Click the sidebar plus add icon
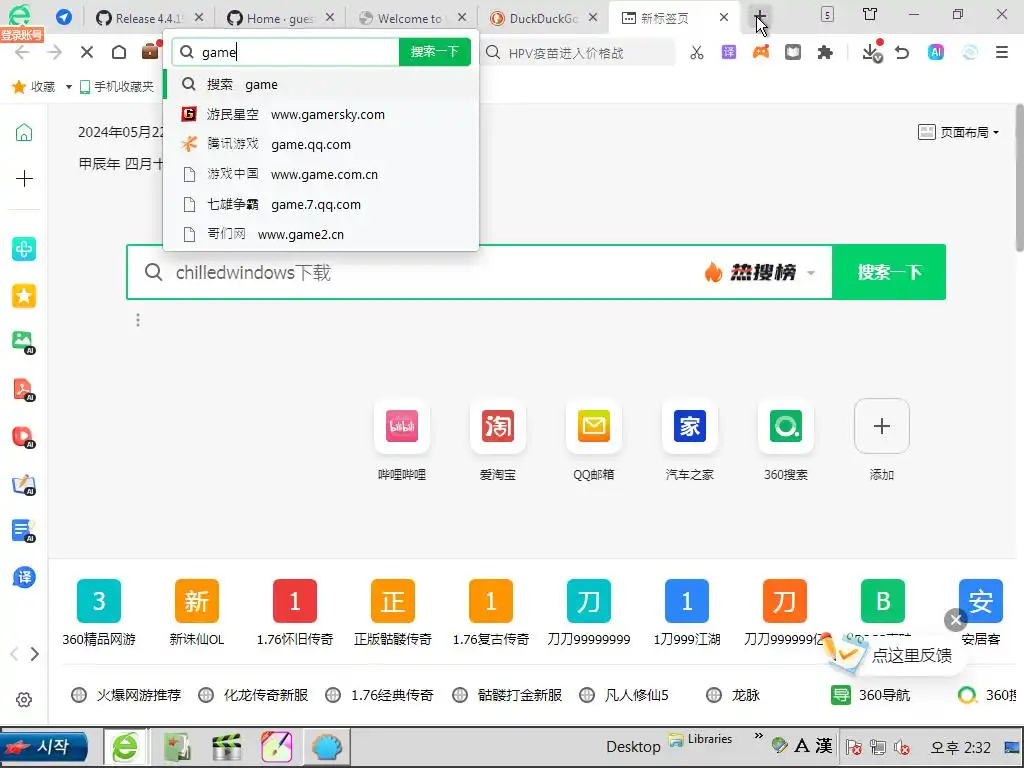 pyautogui.click(x=24, y=178)
